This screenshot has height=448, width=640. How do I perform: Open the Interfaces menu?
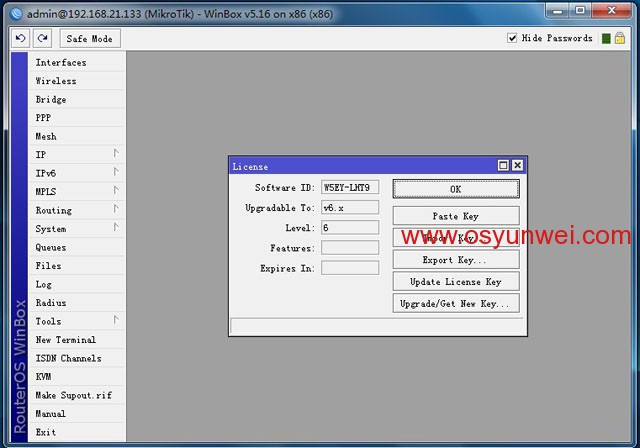pos(77,62)
